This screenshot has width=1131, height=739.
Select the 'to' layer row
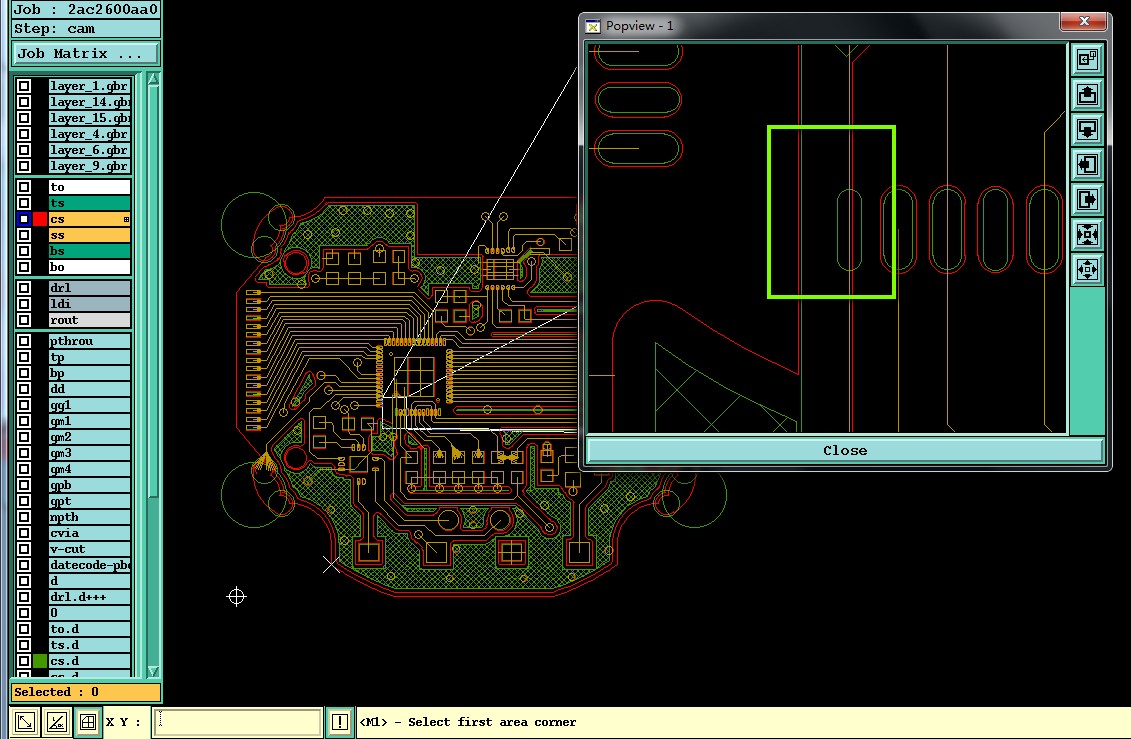[89, 187]
